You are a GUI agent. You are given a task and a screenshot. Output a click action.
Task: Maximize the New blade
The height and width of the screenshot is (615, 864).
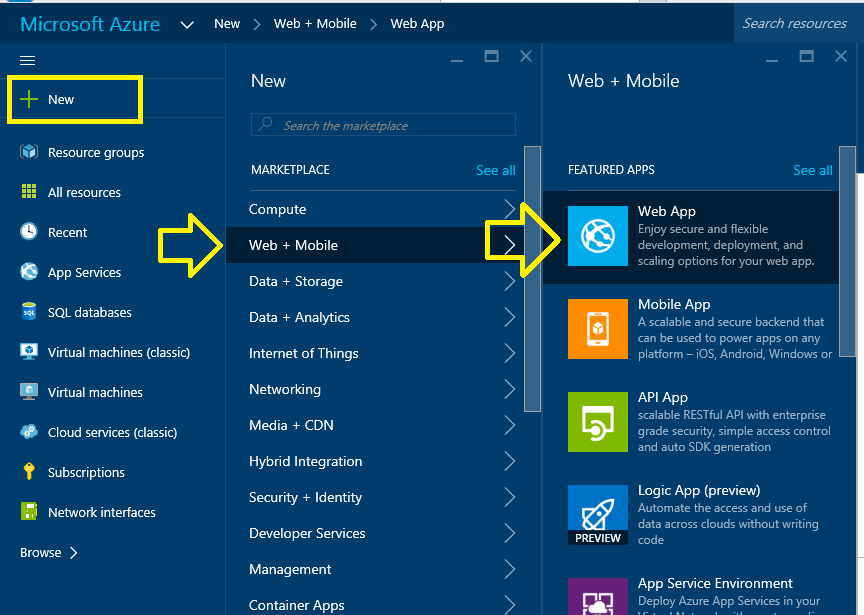tap(492, 56)
